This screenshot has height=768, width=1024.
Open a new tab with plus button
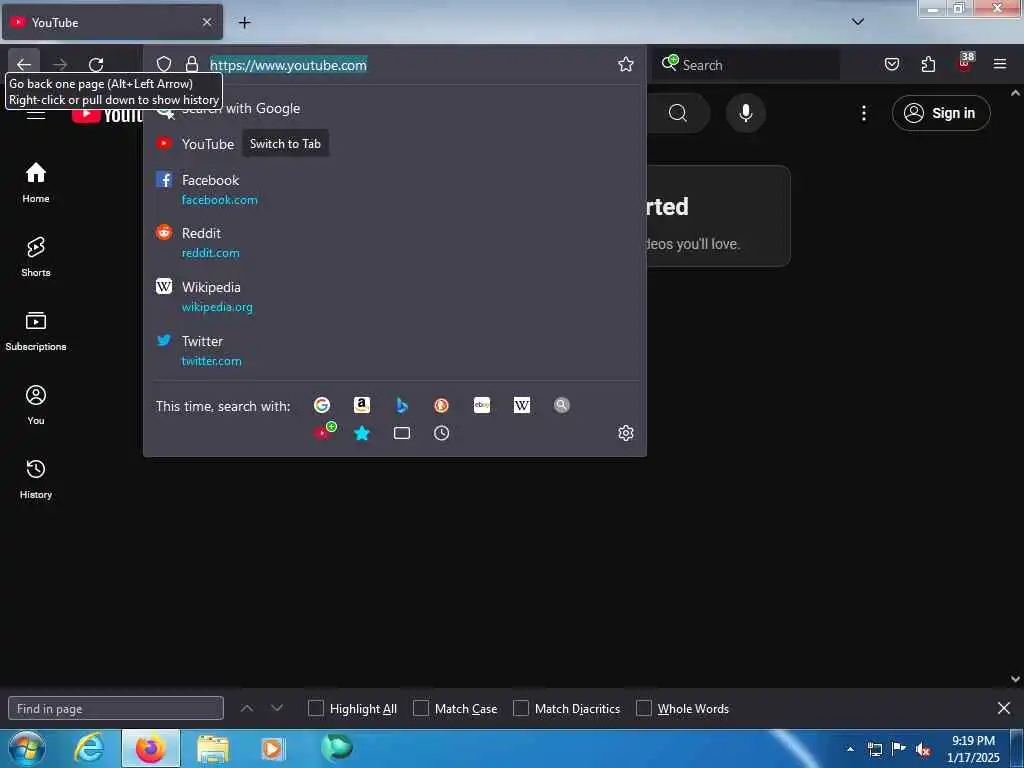point(244,22)
